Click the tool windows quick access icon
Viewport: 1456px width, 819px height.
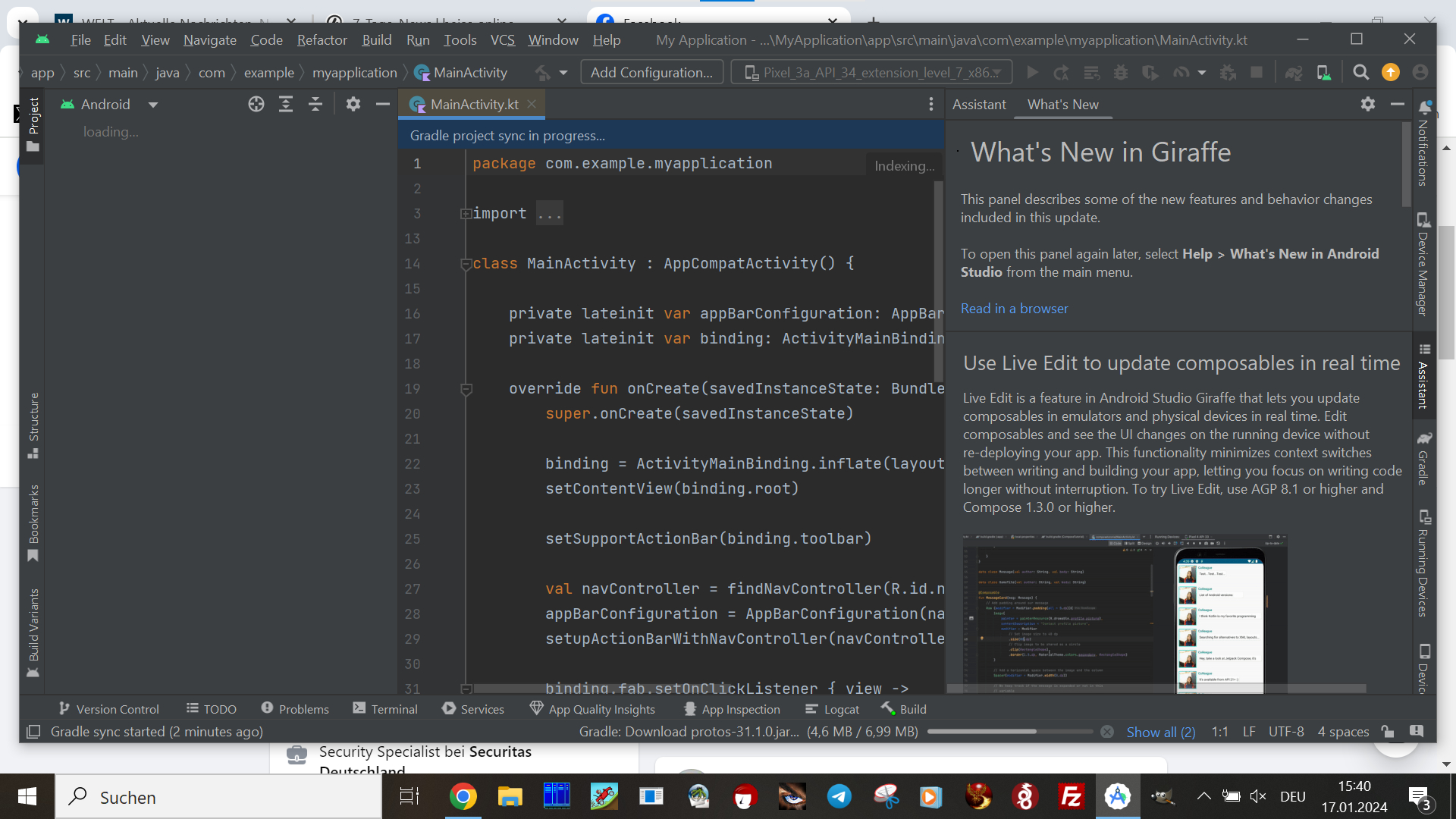(33, 732)
